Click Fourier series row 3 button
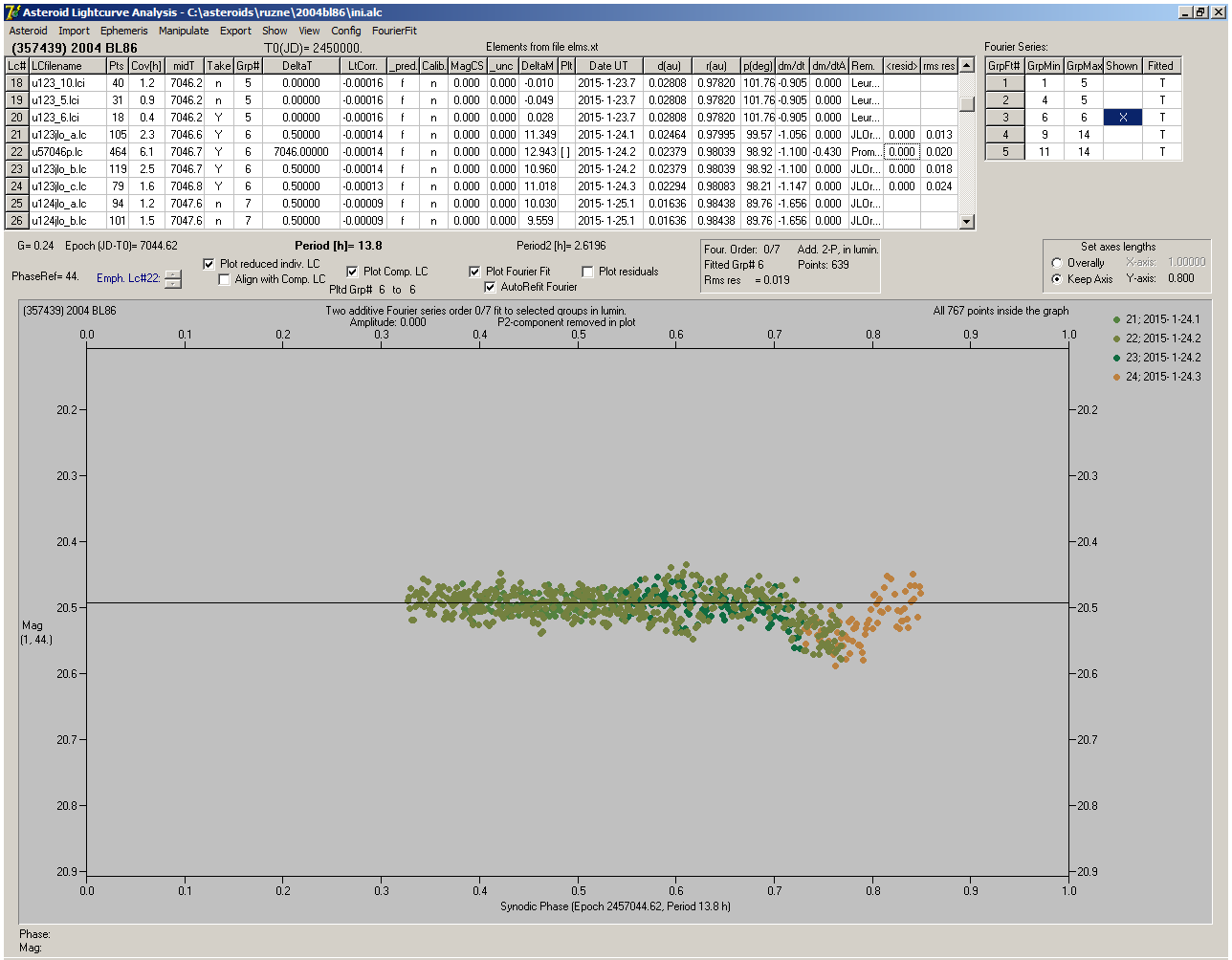This screenshot has height=960, width=1232. point(1005,118)
